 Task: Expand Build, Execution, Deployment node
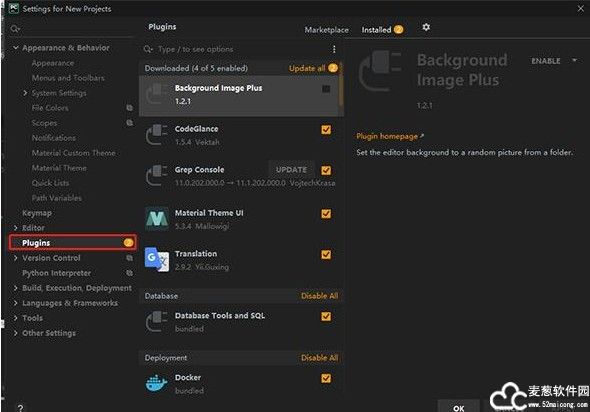[15, 288]
